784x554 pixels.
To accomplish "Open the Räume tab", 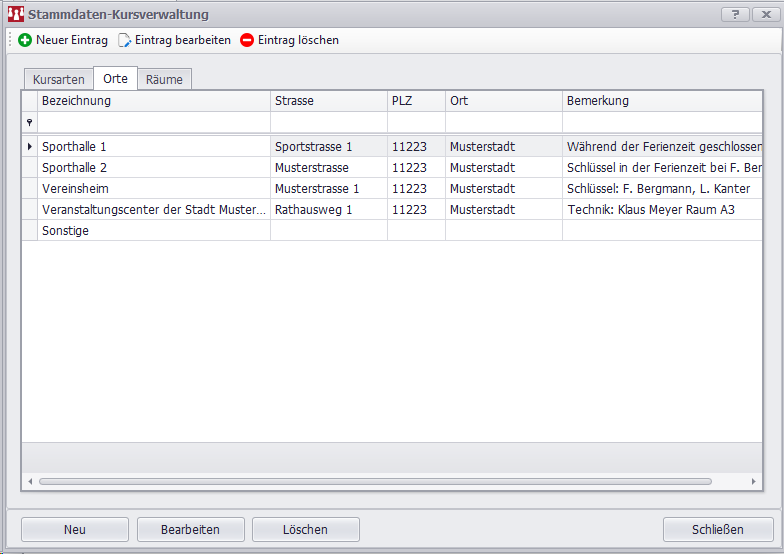I will 164,79.
